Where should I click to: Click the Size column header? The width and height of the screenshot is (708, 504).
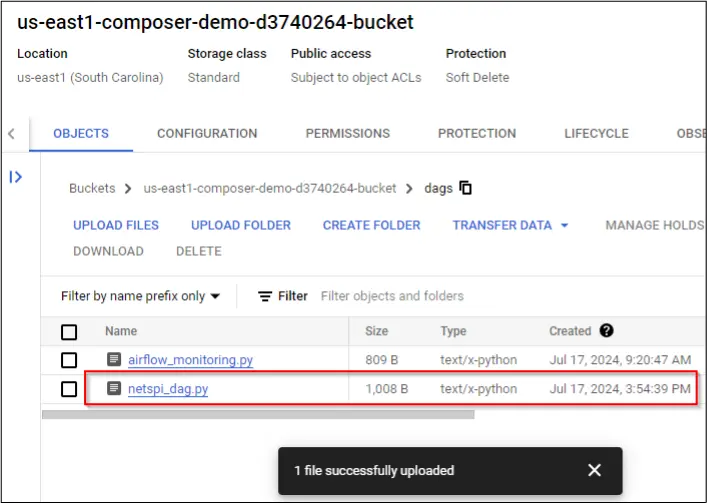pyautogui.click(x=377, y=331)
